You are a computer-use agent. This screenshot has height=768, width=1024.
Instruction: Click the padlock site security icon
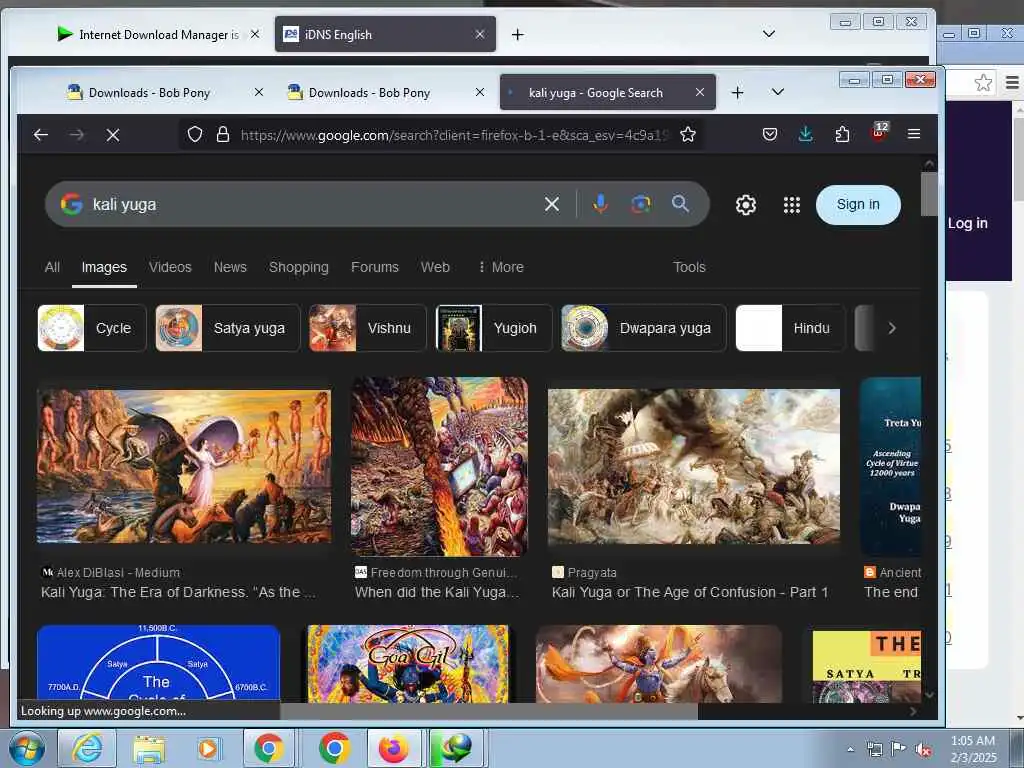click(223, 135)
